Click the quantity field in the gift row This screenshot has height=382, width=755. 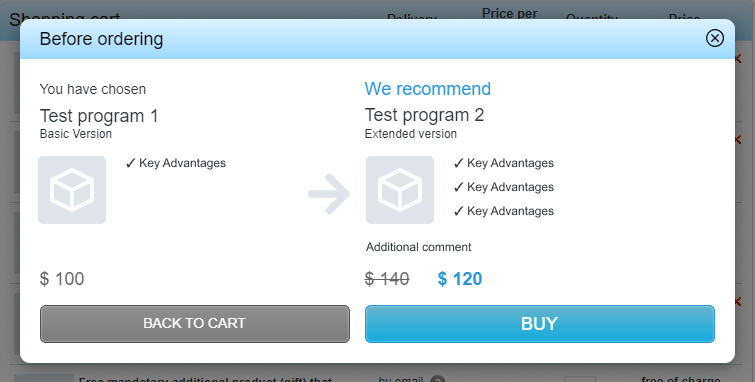coord(580,379)
